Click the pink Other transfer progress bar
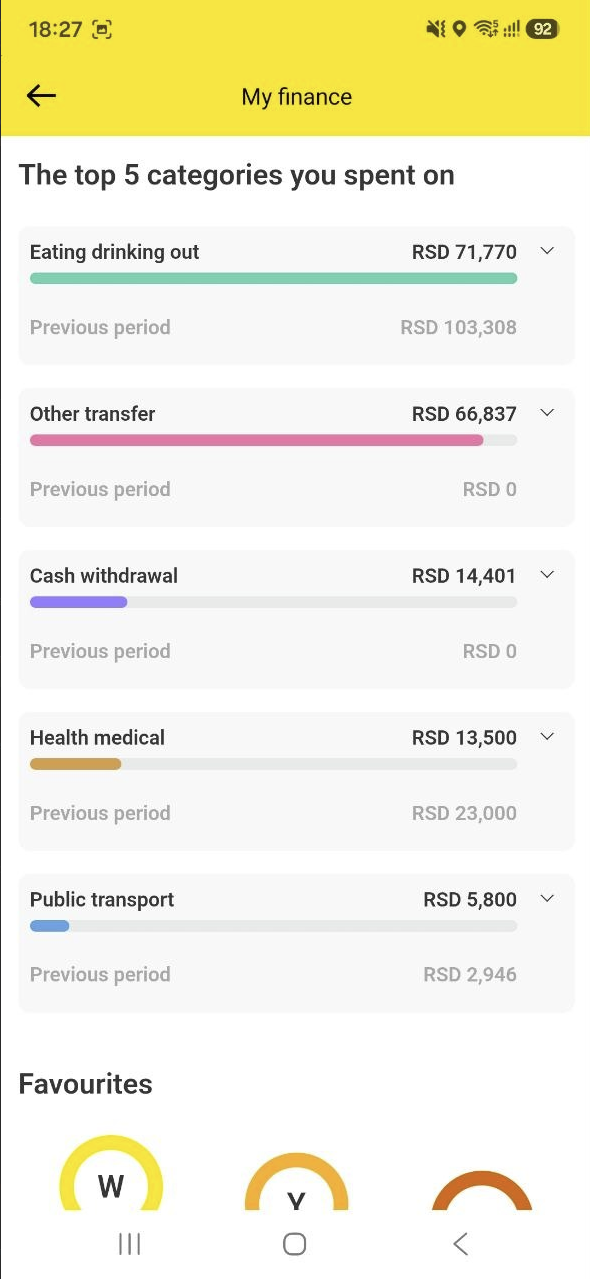This screenshot has width=590, height=1279. 256,440
